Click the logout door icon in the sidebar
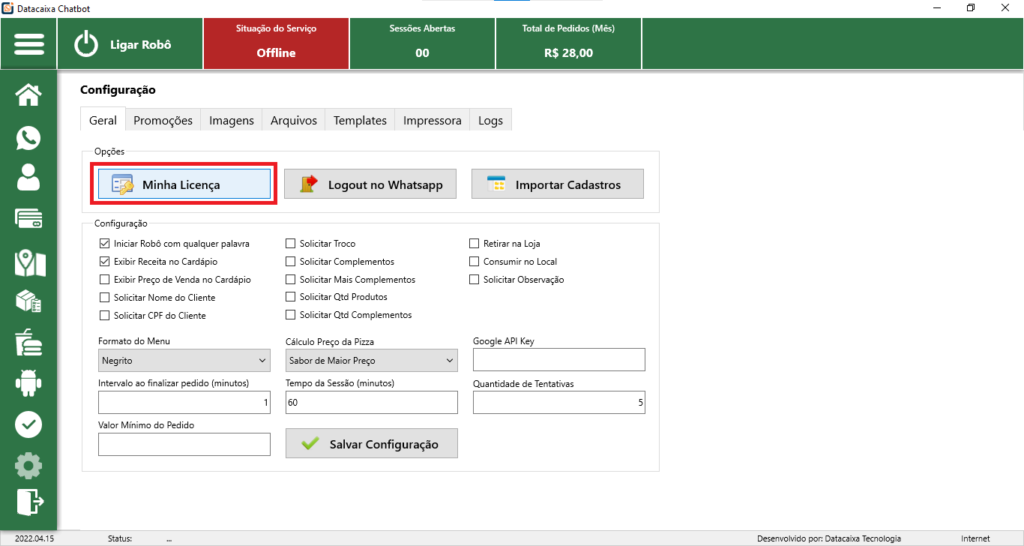The width and height of the screenshot is (1024, 546). tap(29, 501)
